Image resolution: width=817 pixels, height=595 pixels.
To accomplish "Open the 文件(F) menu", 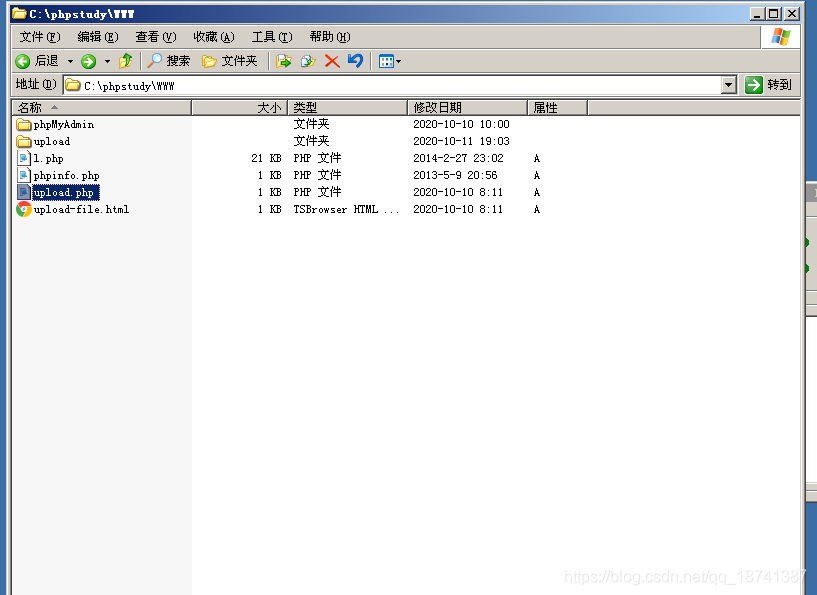I will [40, 37].
